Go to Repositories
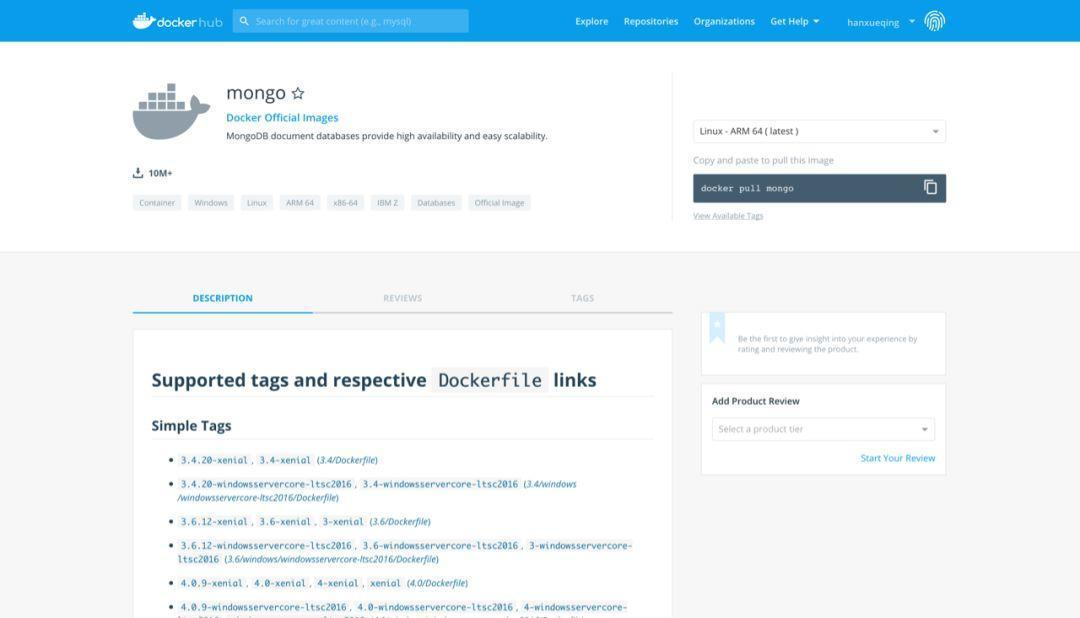Image resolution: width=1080 pixels, height=618 pixels. click(x=651, y=21)
